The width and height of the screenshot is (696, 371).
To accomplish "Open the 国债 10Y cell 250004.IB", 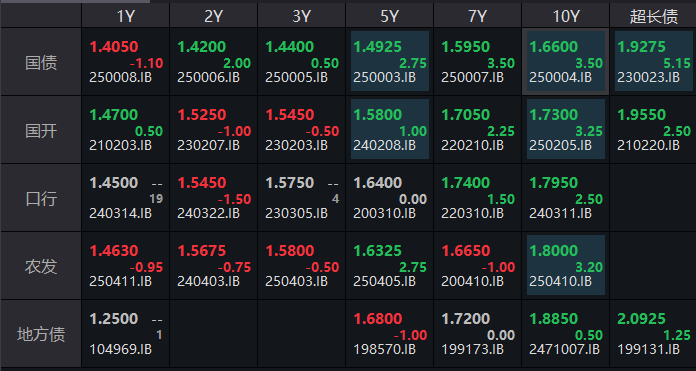I will [x=566, y=61].
